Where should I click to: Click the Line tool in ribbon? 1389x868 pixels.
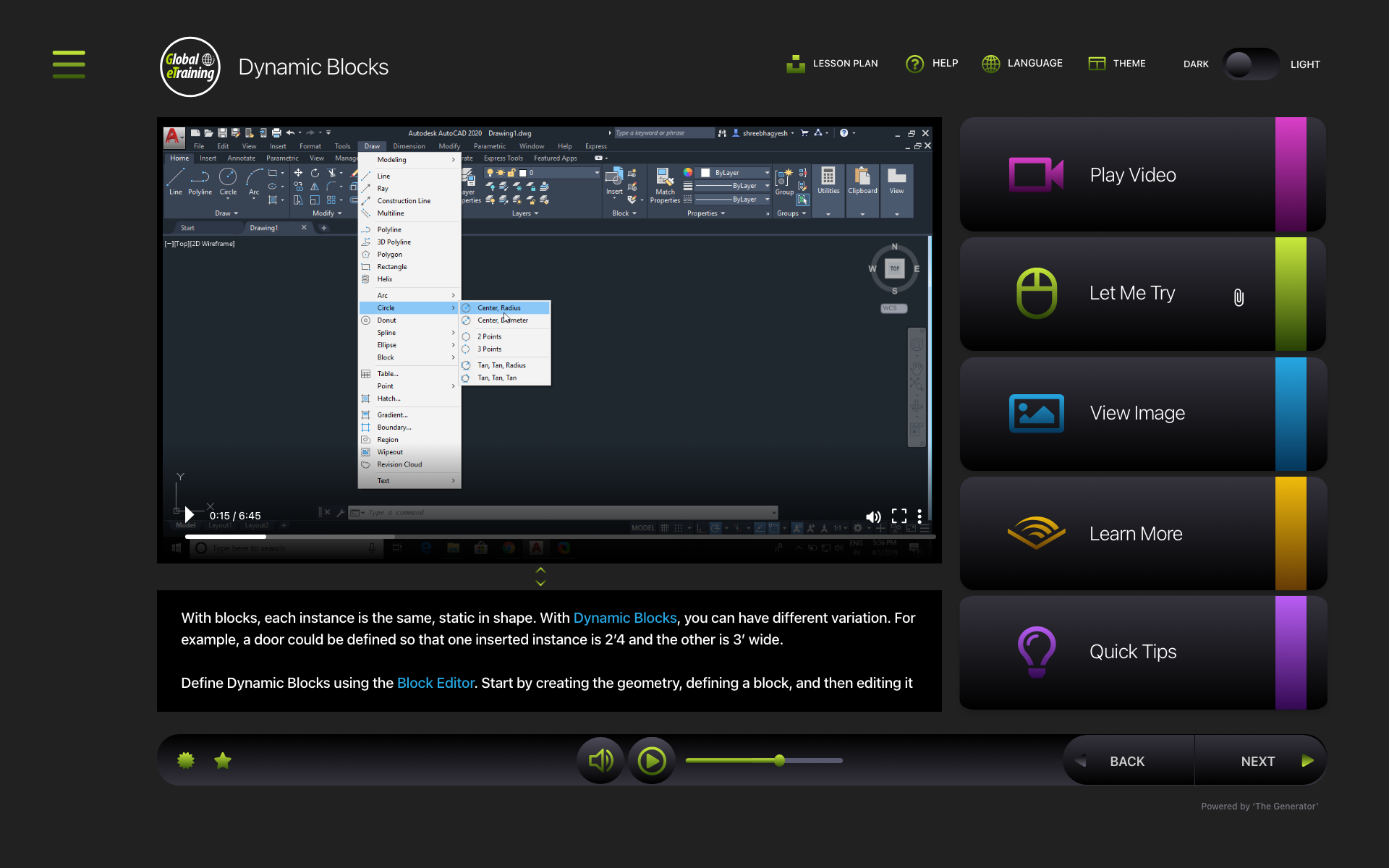tap(176, 182)
